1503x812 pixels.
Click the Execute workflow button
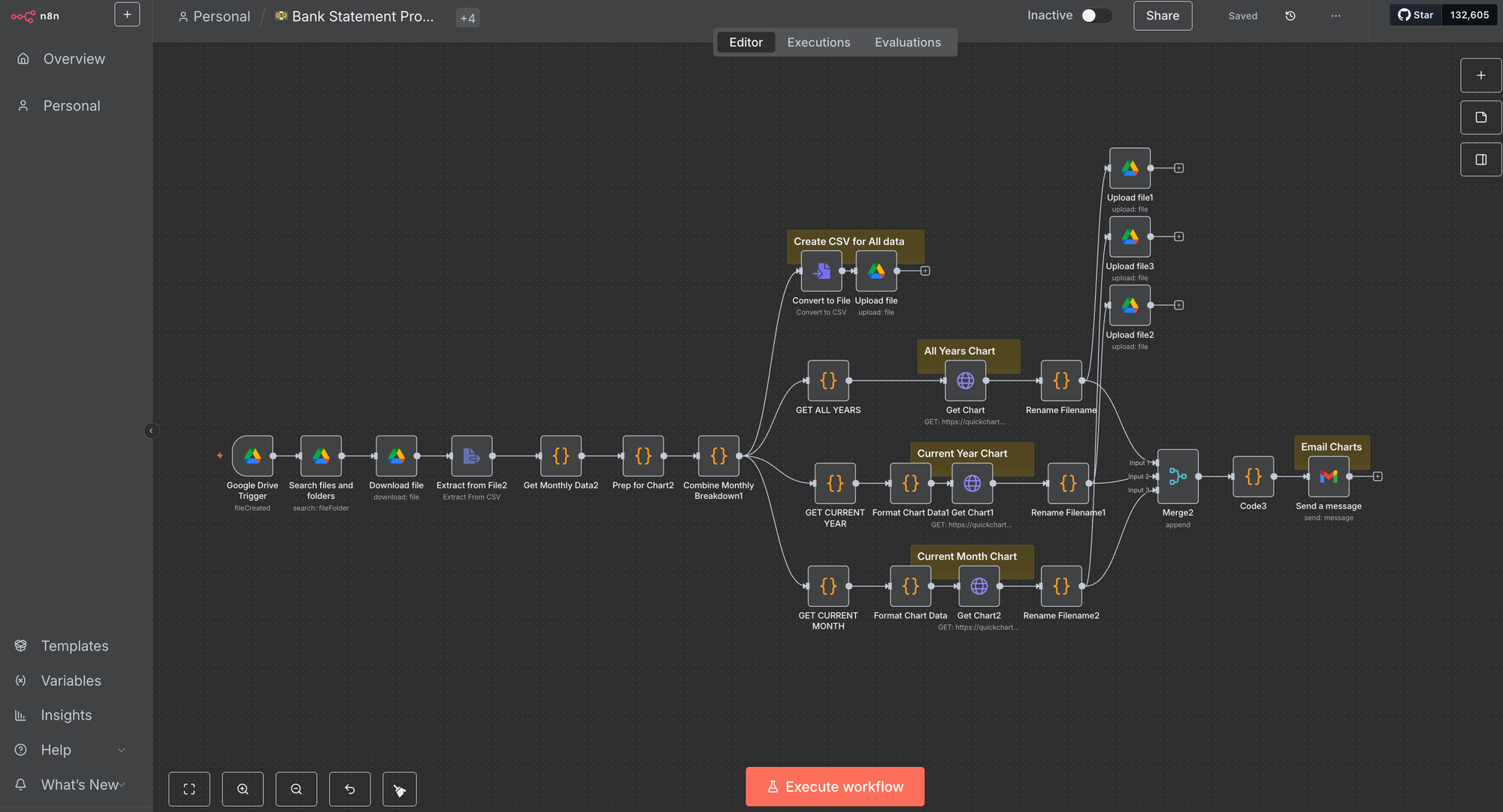[x=835, y=786]
